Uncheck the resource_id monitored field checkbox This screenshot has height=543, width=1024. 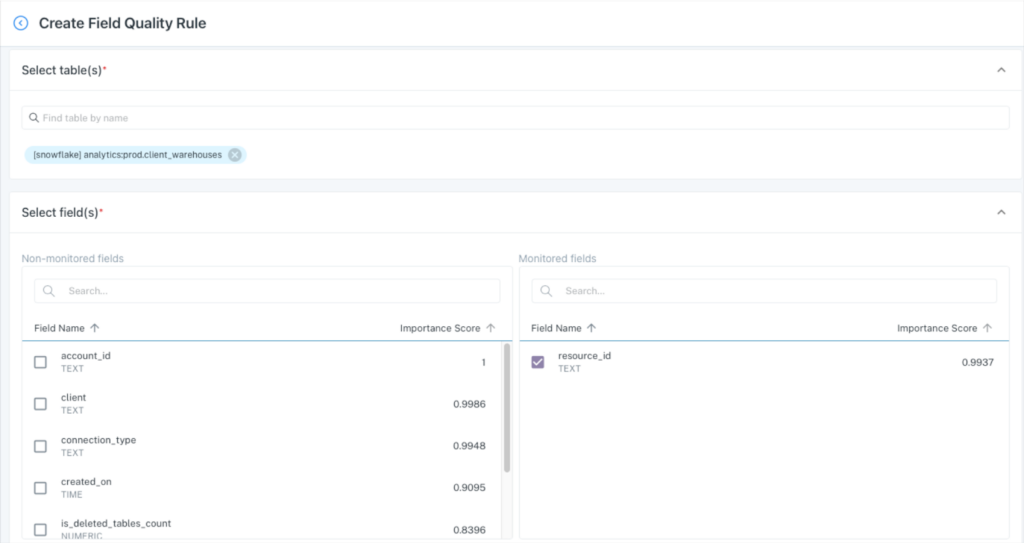(x=537, y=362)
